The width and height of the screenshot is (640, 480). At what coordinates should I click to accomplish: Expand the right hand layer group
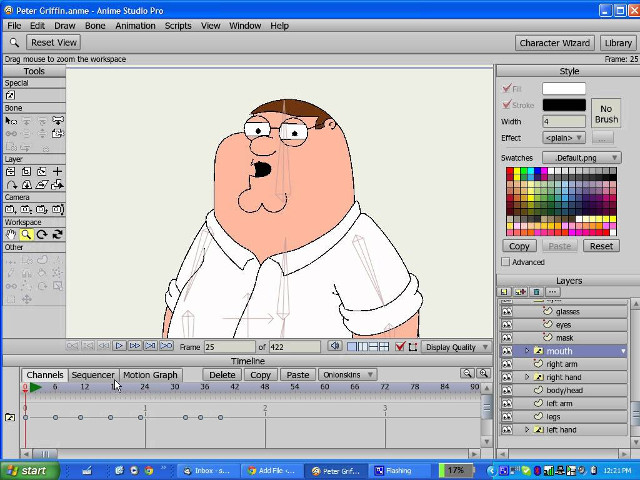(x=527, y=377)
